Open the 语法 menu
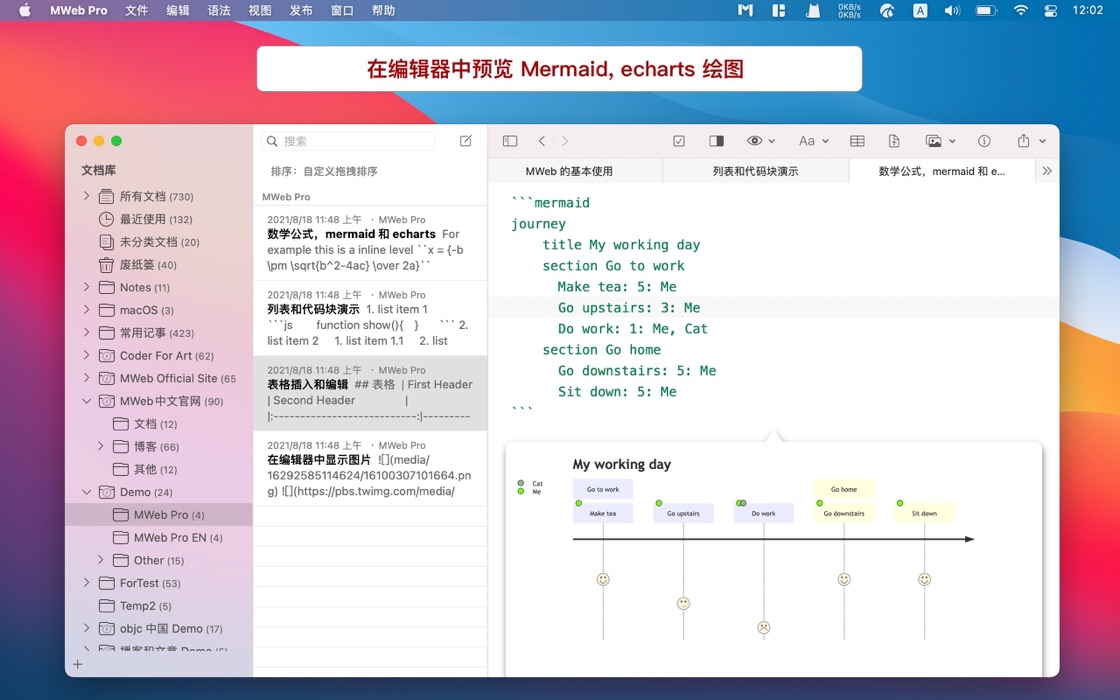 coord(219,10)
